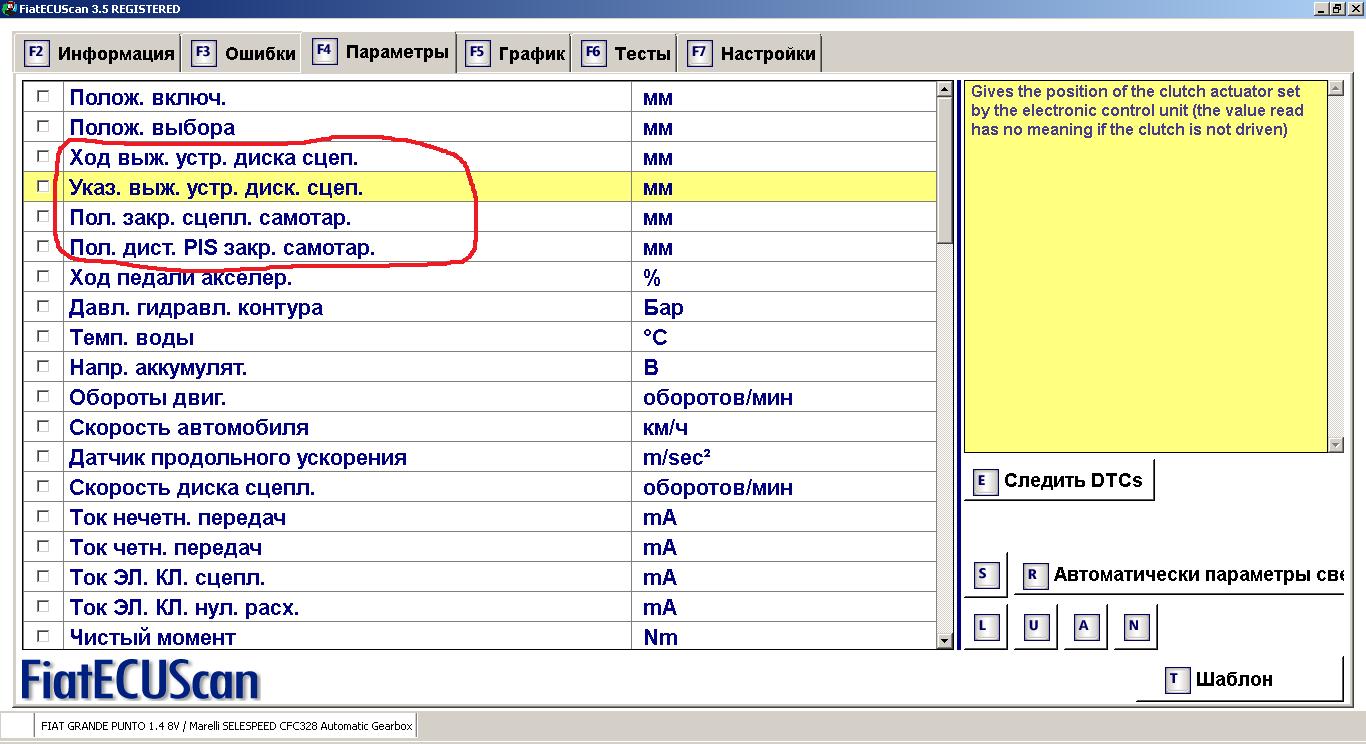
Task: Open the Информация tab
Action: [98, 54]
